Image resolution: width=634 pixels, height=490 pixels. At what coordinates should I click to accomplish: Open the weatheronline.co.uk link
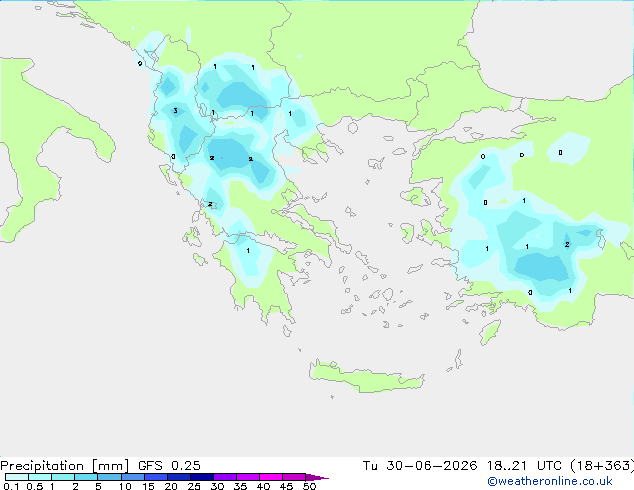tap(550, 481)
